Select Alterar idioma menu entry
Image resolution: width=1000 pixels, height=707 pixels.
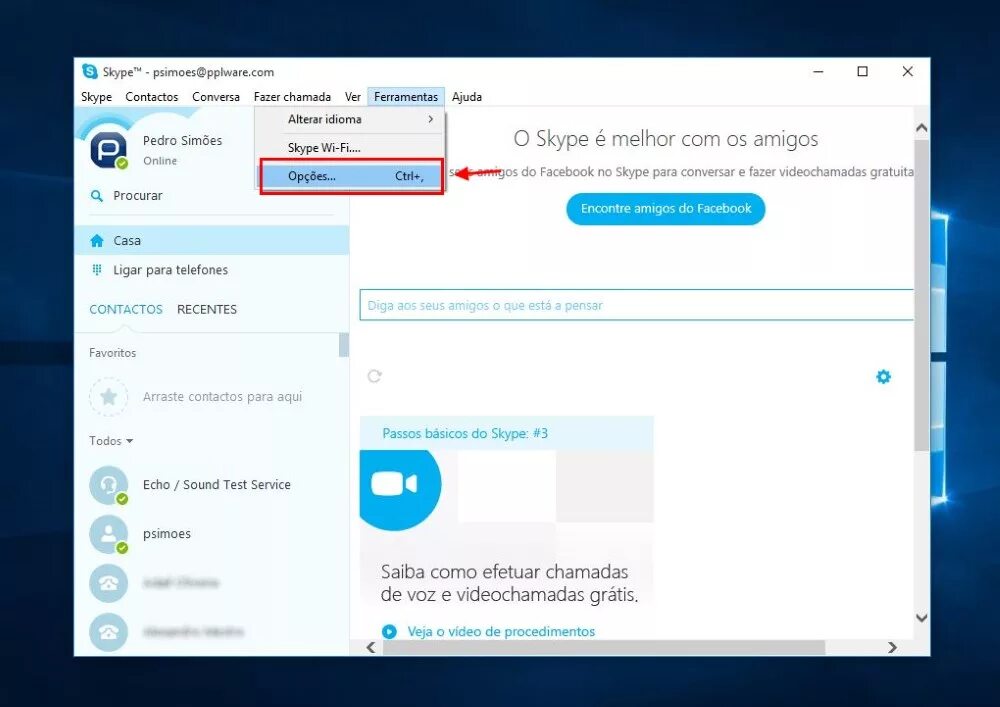(350, 119)
